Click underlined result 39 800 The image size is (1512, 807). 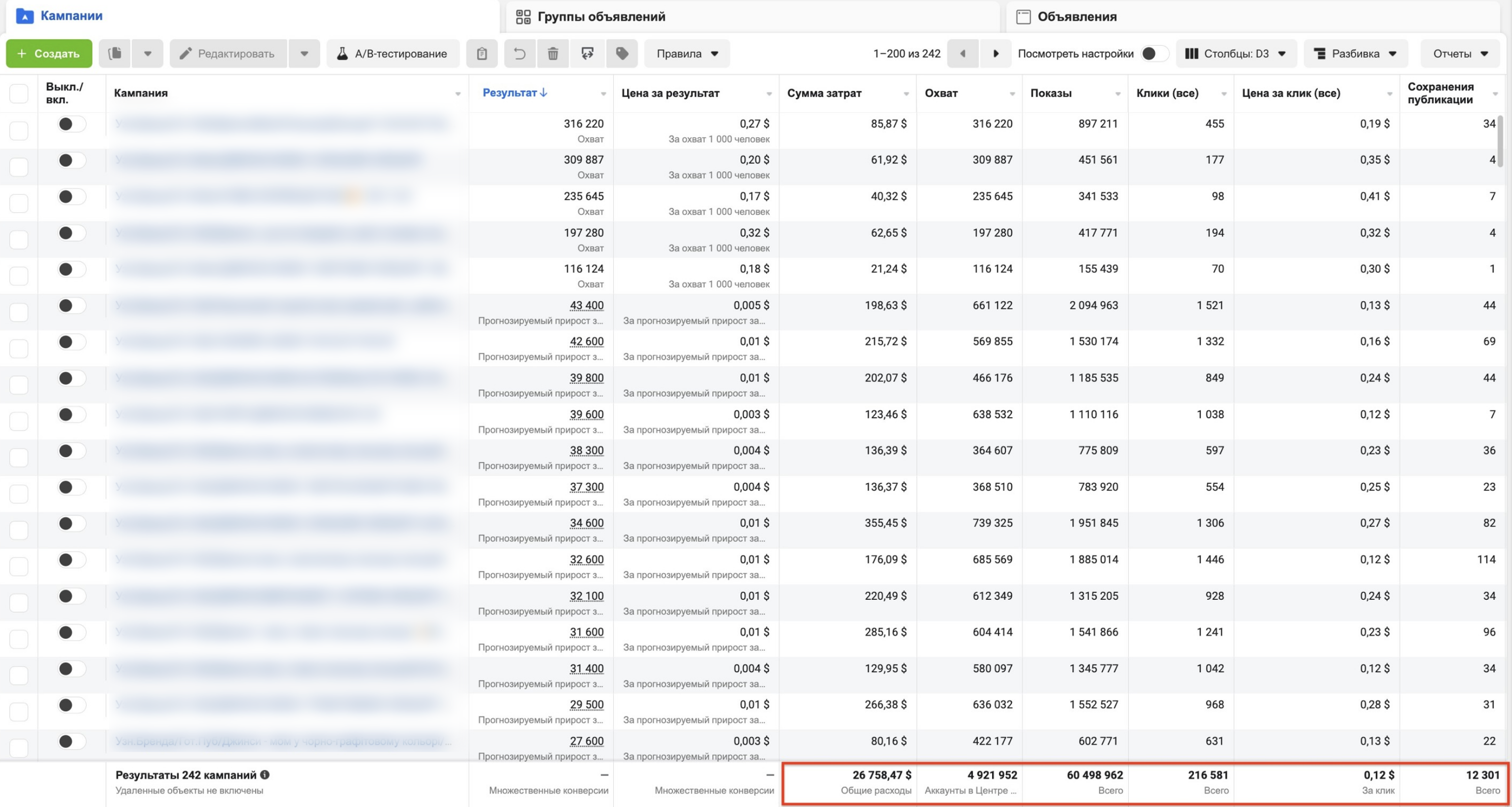(586, 377)
